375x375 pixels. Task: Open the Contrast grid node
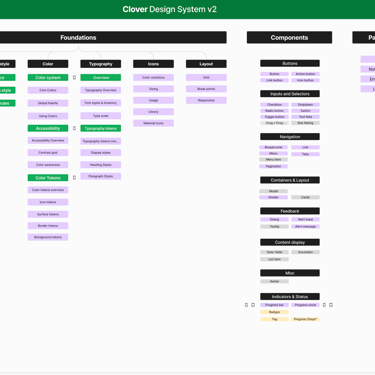click(48, 152)
